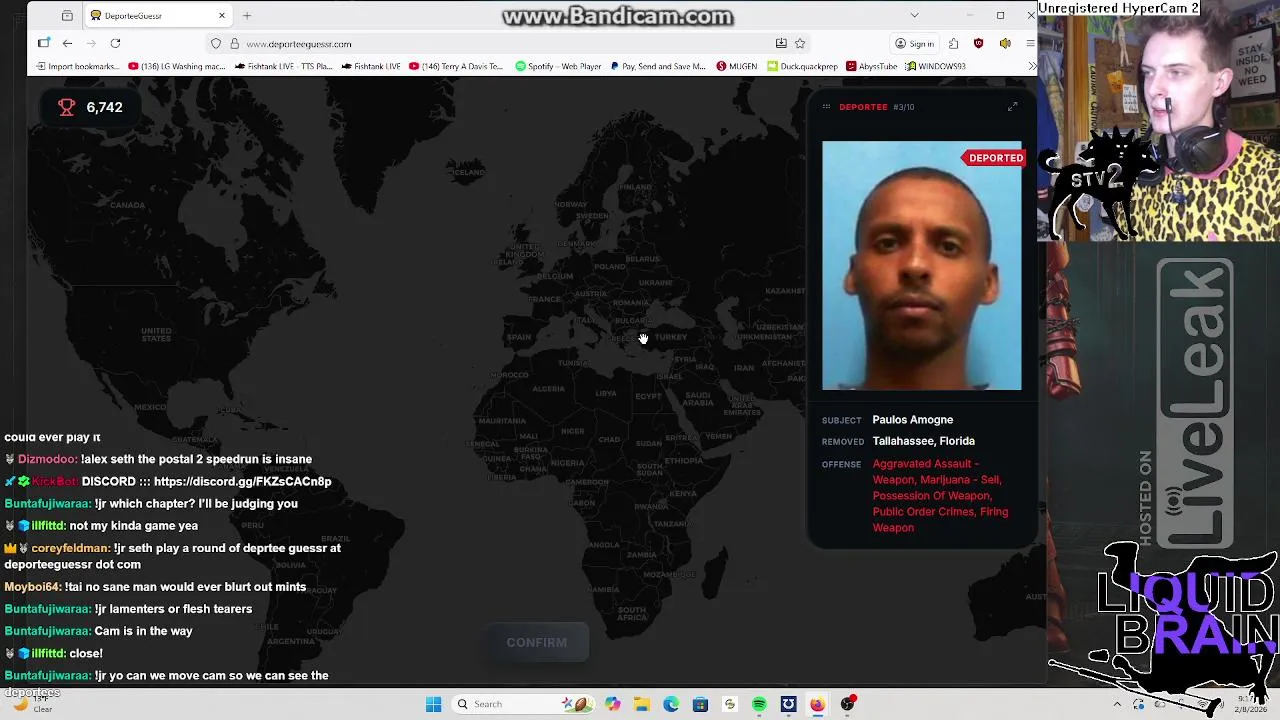Open the dark blue taskbar app icon
1280x720 pixels.
click(788, 704)
